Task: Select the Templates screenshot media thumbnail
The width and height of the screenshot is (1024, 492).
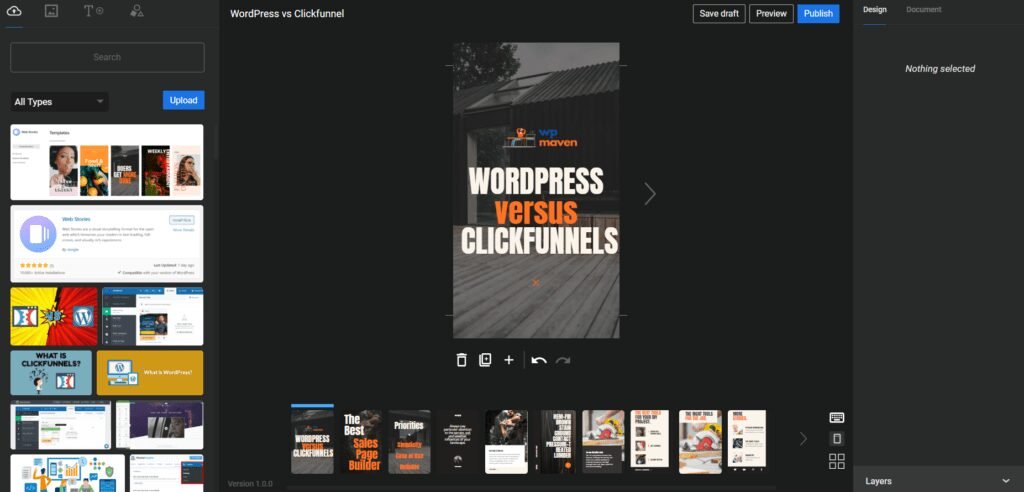Action: 107,162
